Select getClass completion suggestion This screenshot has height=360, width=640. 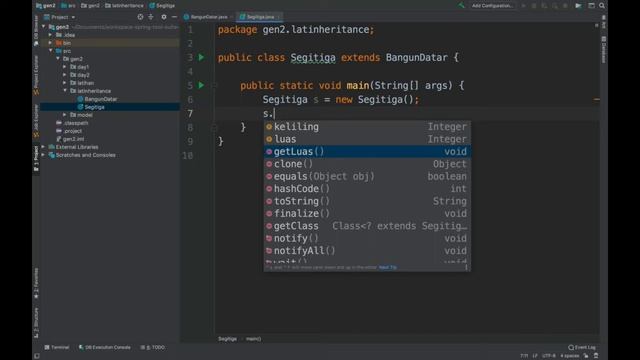pyautogui.click(x=367, y=226)
